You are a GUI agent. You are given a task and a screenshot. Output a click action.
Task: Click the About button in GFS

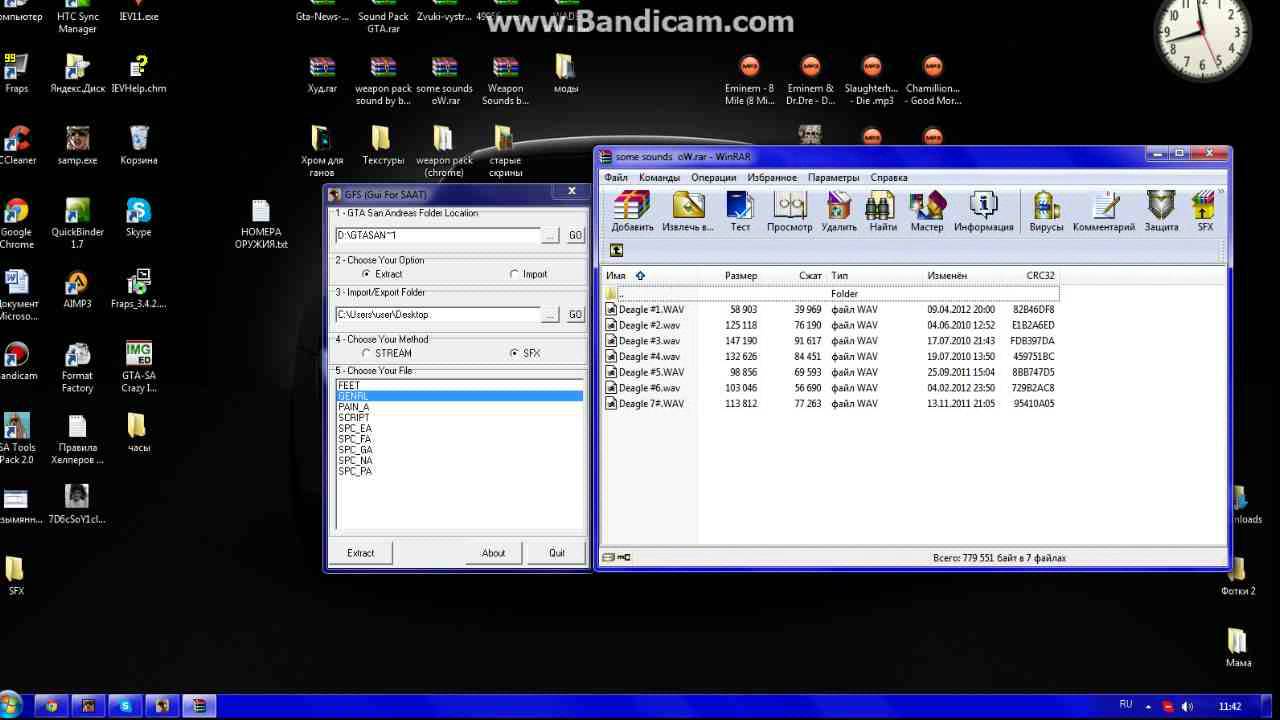pos(494,553)
